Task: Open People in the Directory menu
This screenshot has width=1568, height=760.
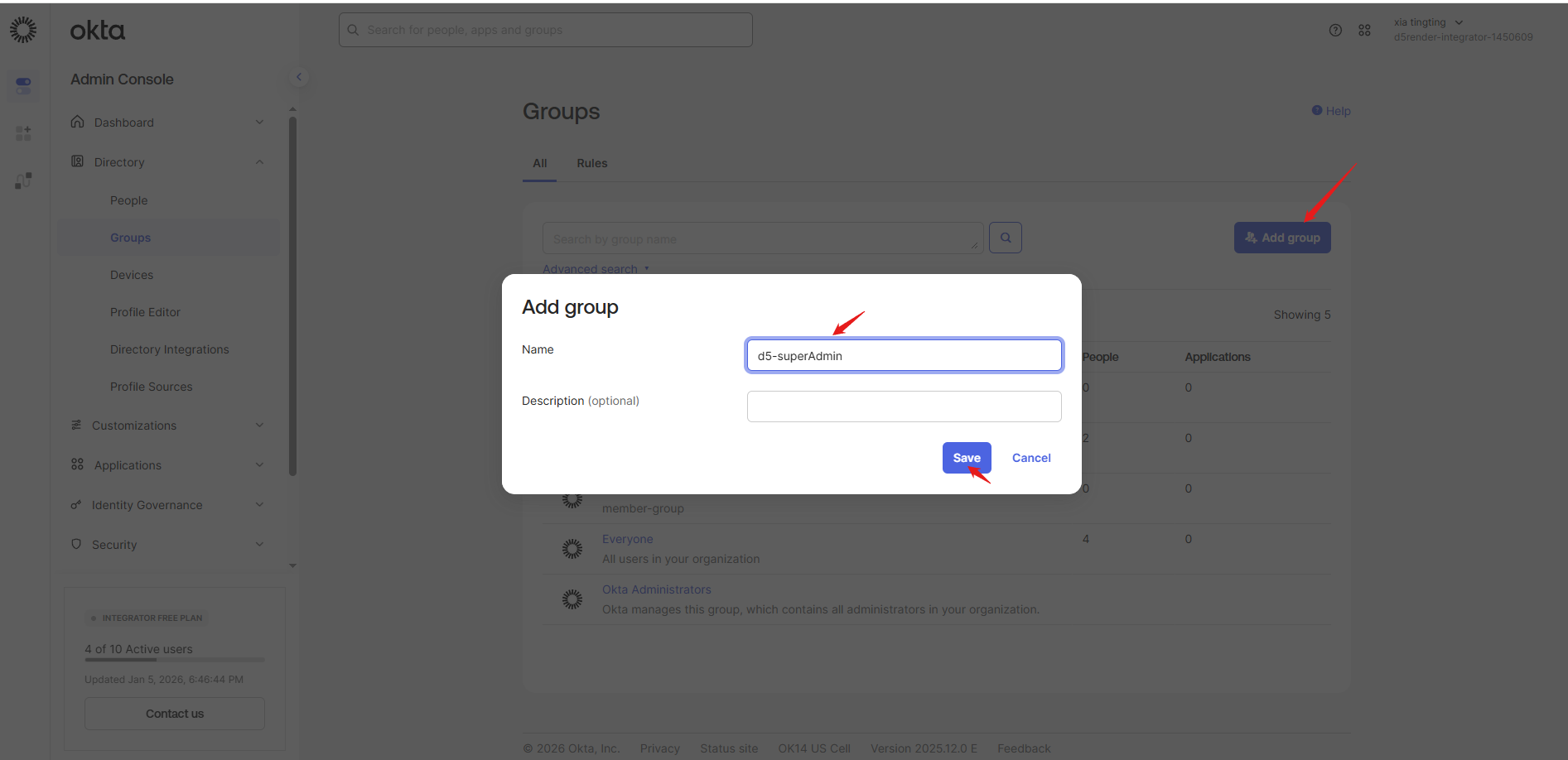Action: tap(129, 200)
